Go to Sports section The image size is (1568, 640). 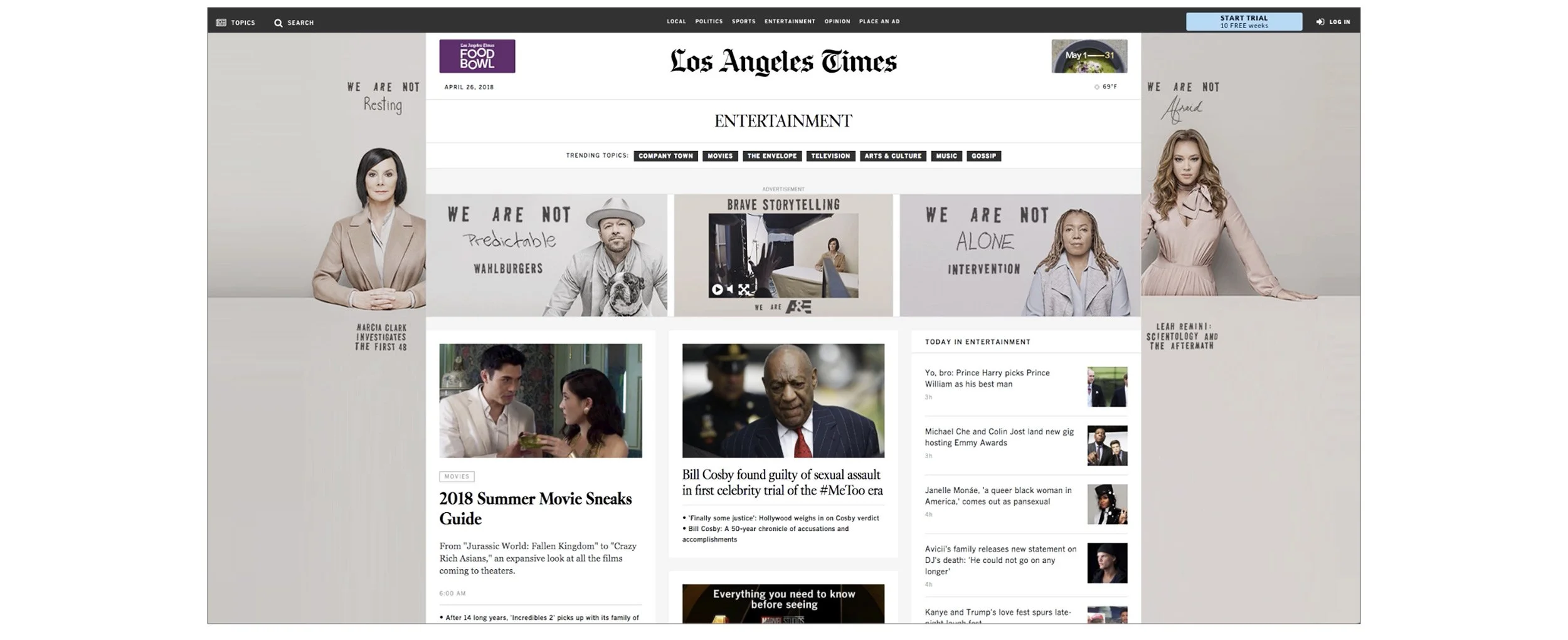(x=743, y=21)
